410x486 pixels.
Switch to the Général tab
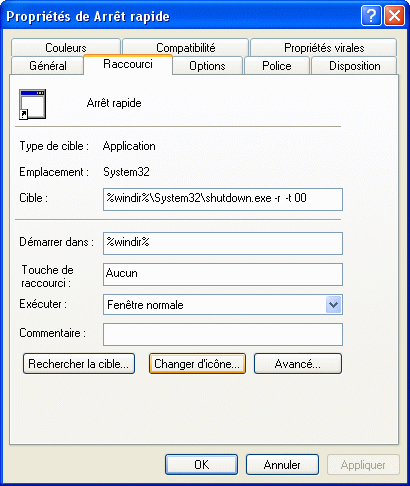pyautogui.click(x=47, y=66)
